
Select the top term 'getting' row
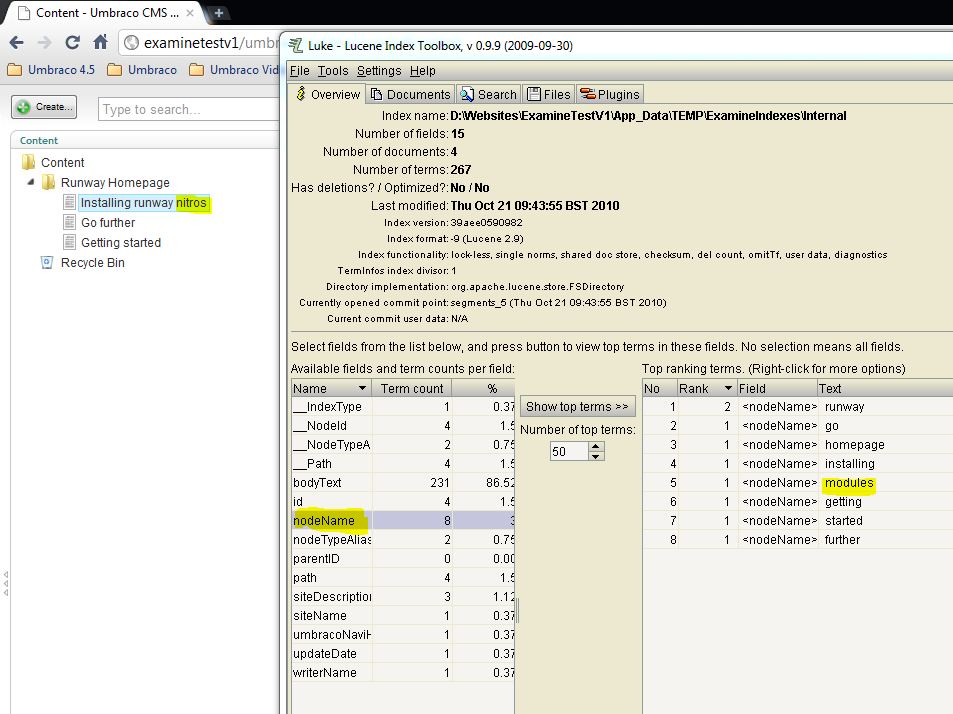[797, 502]
